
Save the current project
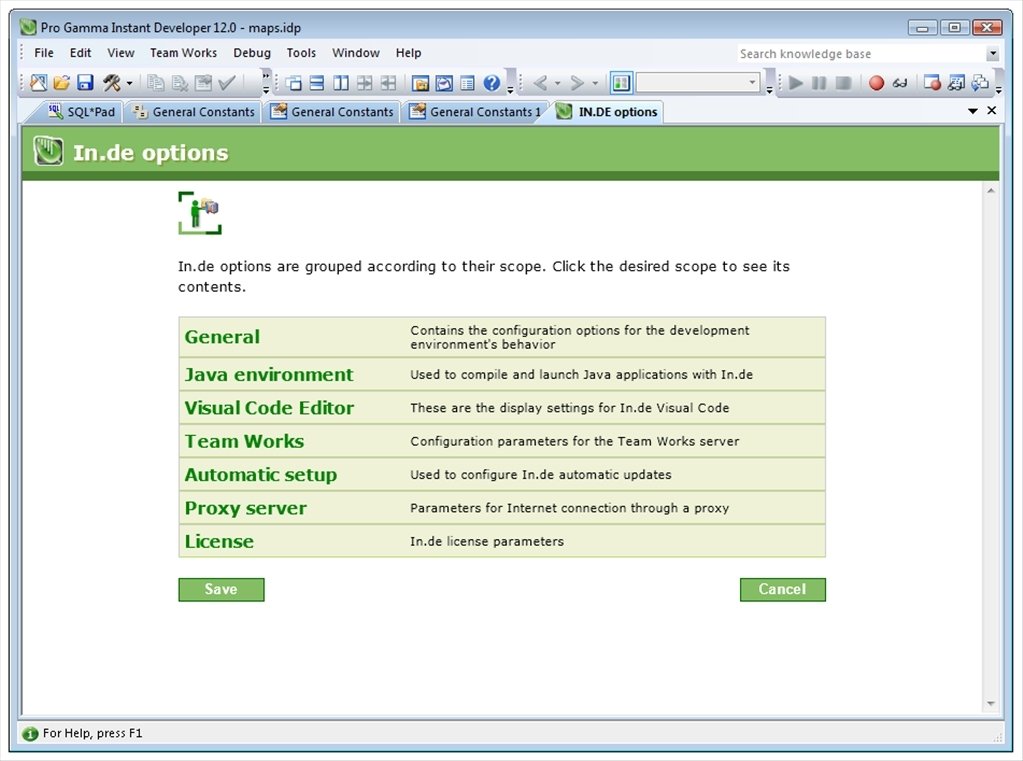[84, 81]
